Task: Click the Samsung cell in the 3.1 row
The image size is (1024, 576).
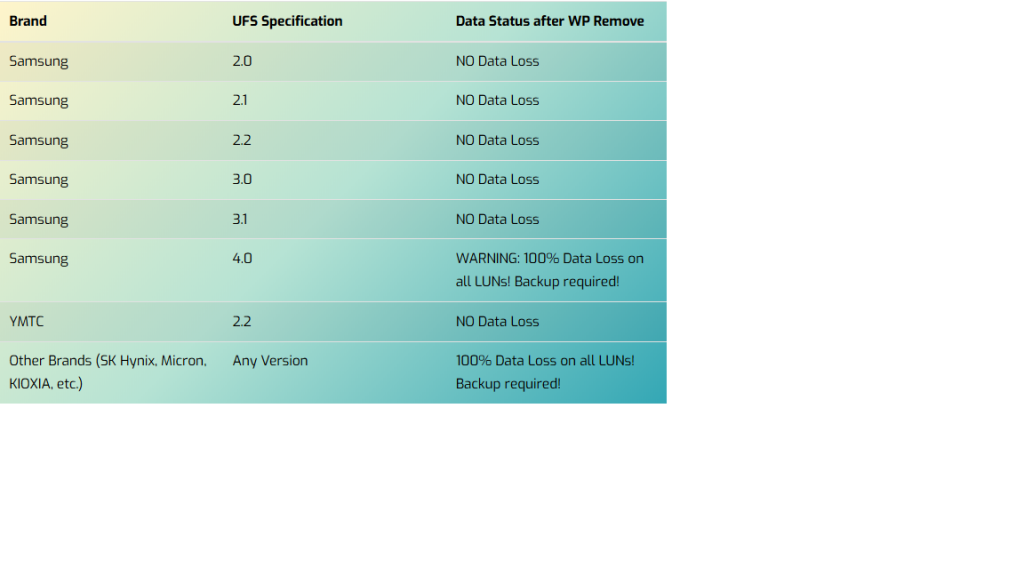Action: (x=39, y=219)
